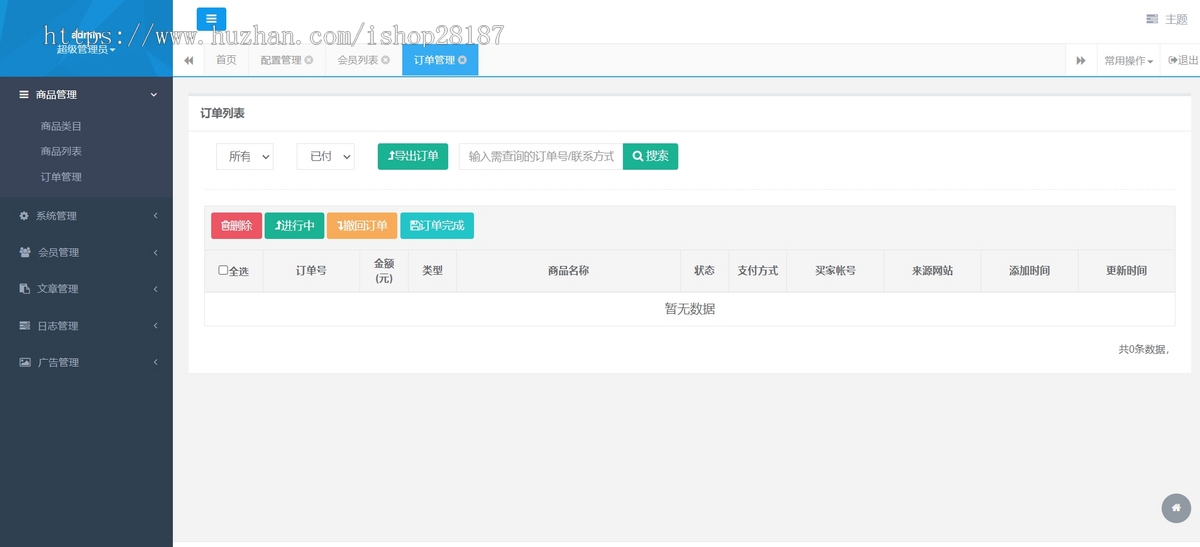Open 订单管理 in the sidebar
Viewport: 1200px width, 547px height.
[x=61, y=177]
